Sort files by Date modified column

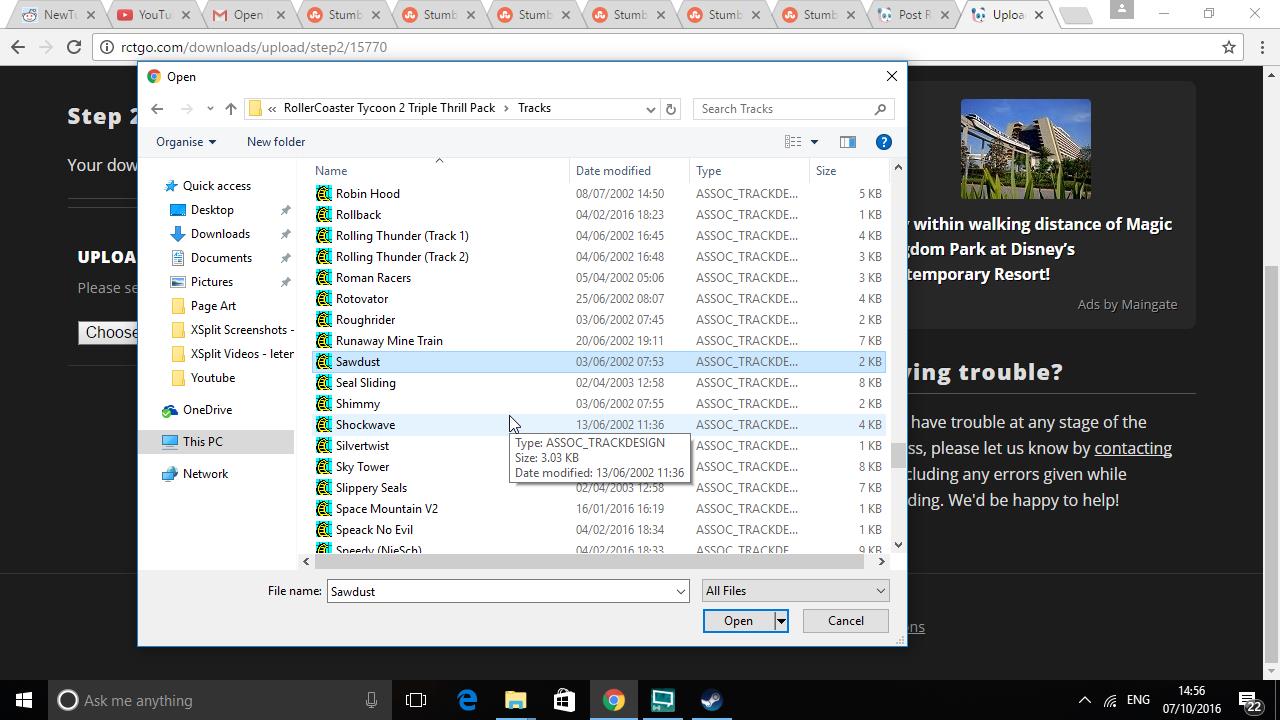(x=630, y=171)
